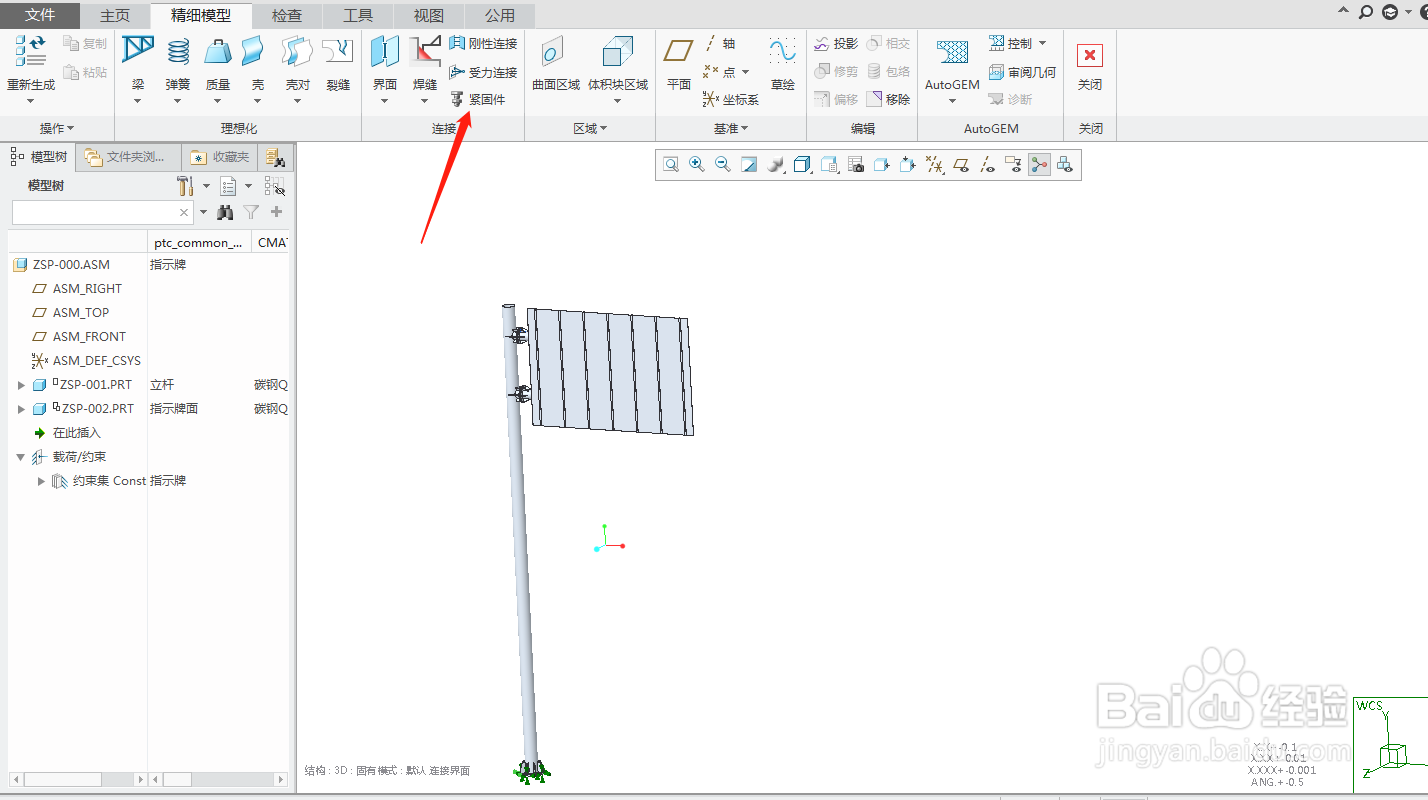Toggle simulation entity display (node icon)
Screen dimensions: 1428x800
tap(1039, 165)
